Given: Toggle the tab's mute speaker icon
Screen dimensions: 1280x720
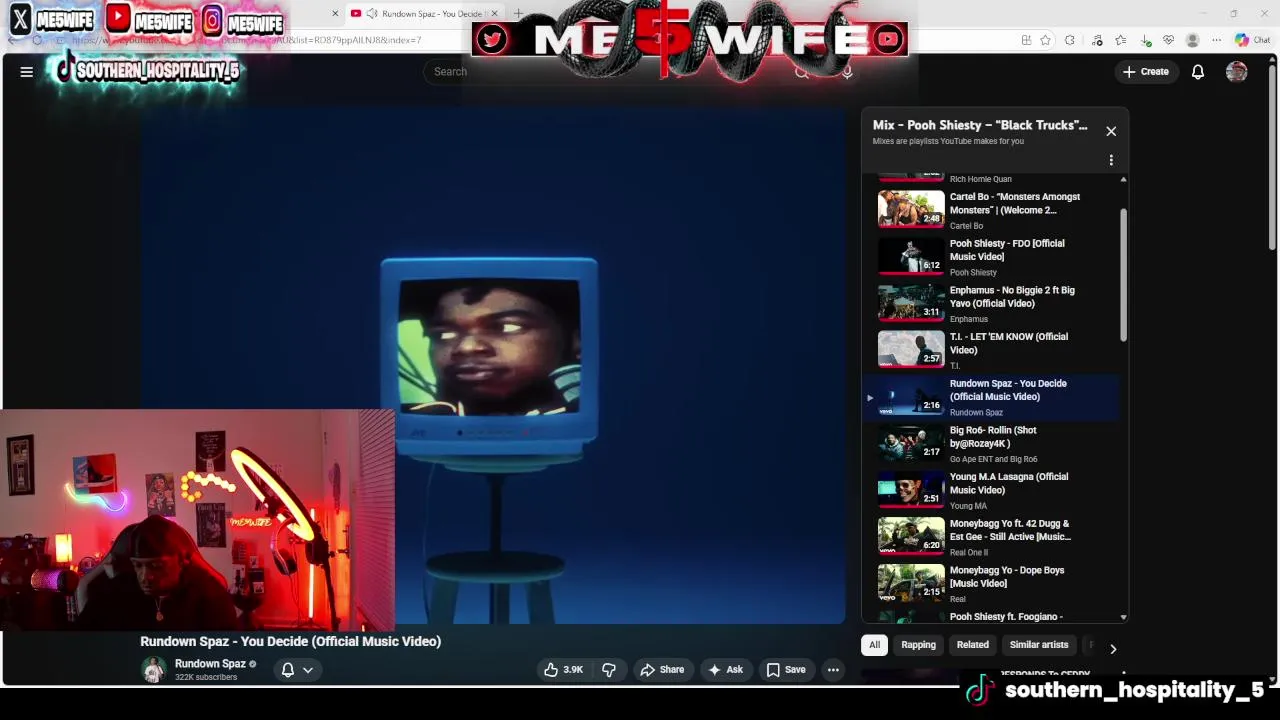Looking at the screenshot, I should 372,14.
